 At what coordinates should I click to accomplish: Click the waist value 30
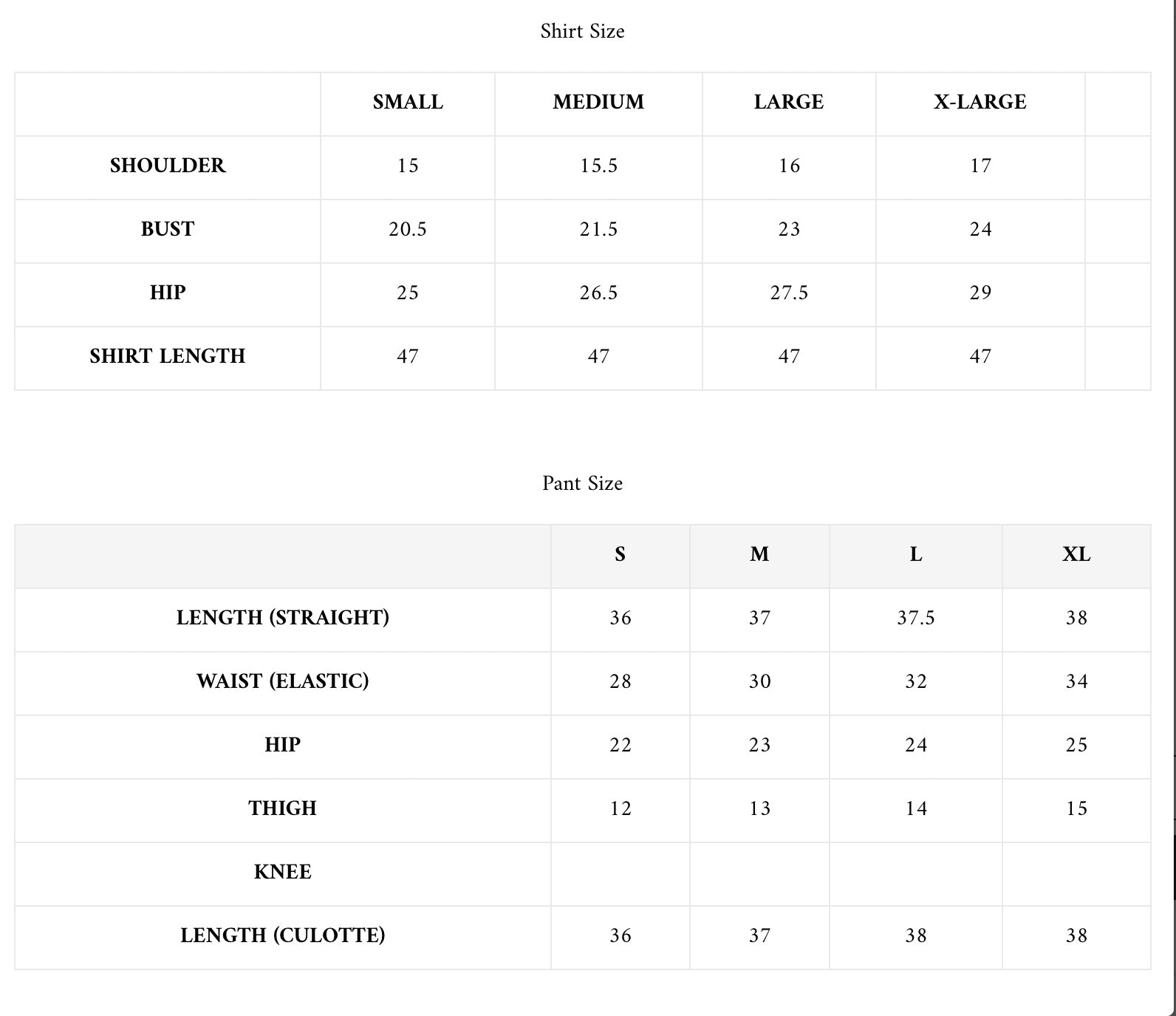coord(759,681)
